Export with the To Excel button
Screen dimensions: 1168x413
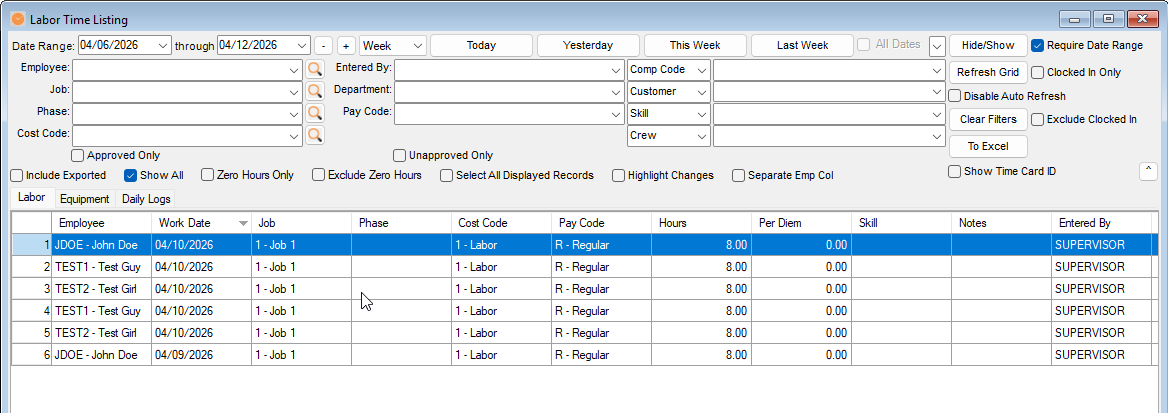pyautogui.click(x=988, y=146)
